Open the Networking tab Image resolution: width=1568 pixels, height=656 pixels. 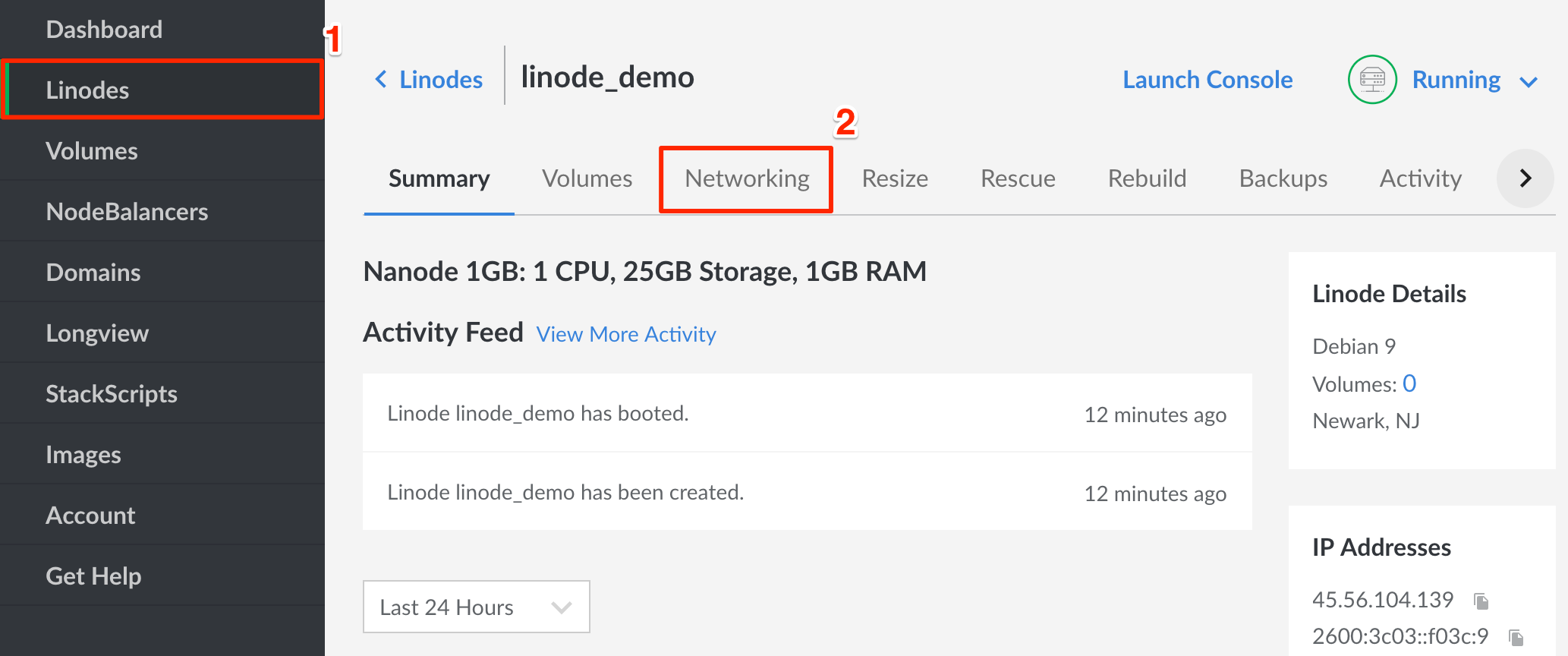pos(747,178)
